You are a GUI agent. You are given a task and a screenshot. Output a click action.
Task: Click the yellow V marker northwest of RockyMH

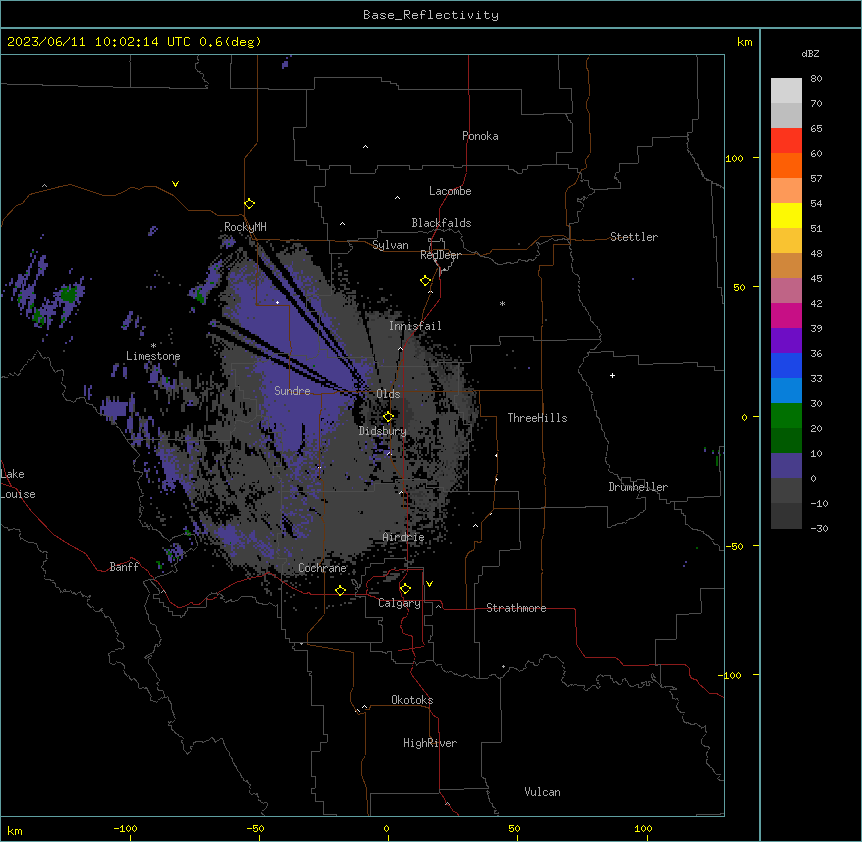tap(175, 184)
